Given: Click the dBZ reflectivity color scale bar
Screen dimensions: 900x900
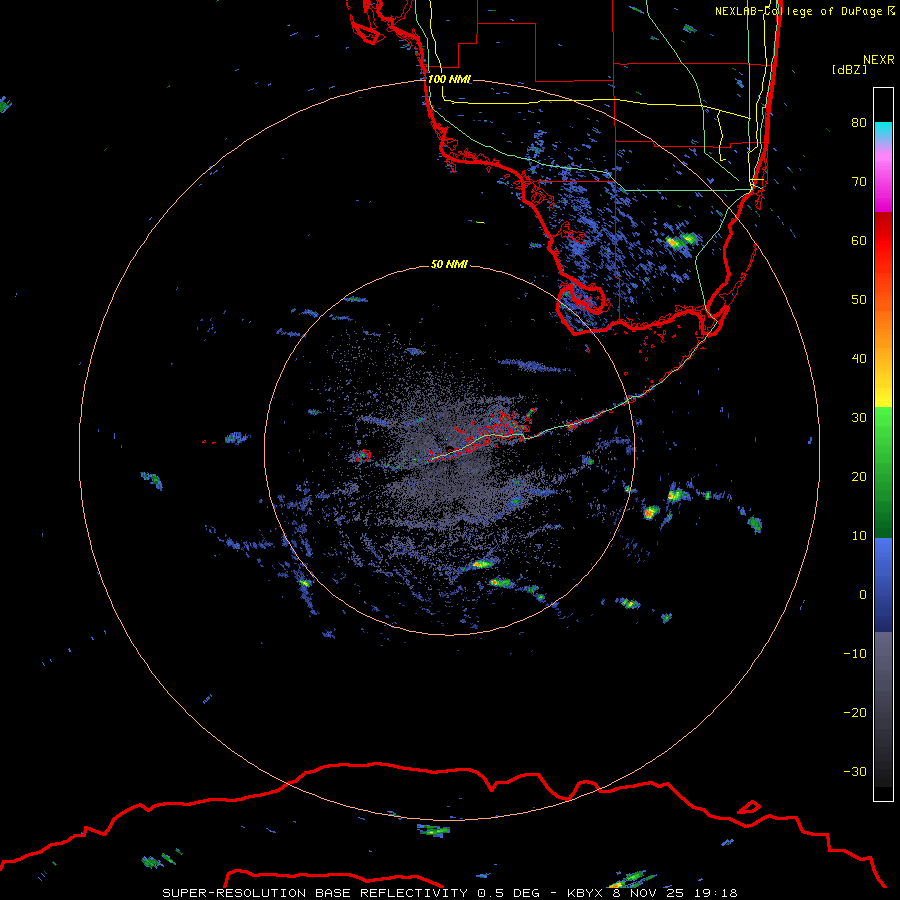Looking at the screenshot, I should coord(883,444).
